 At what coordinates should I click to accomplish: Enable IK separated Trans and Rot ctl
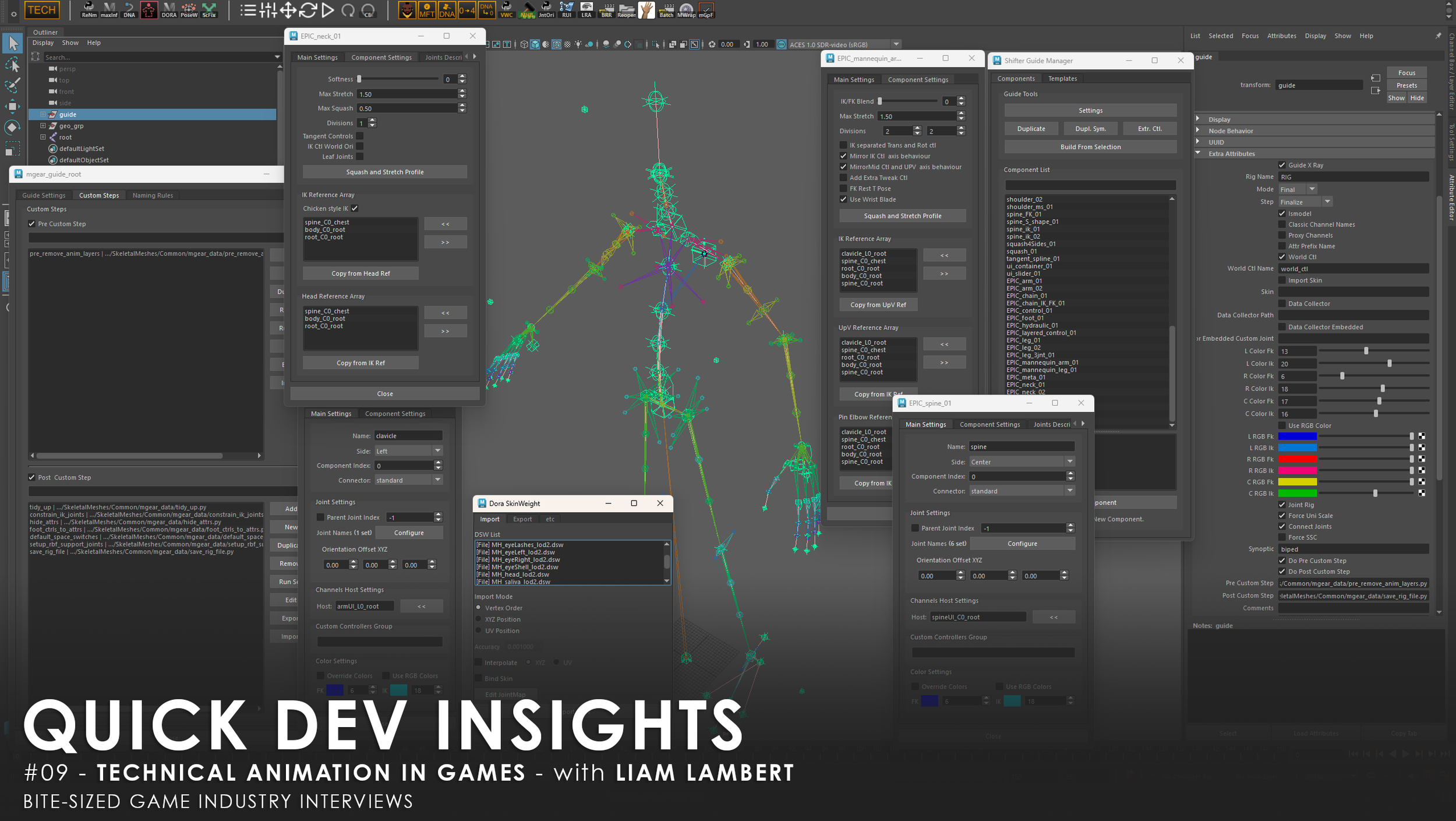(843, 145)
